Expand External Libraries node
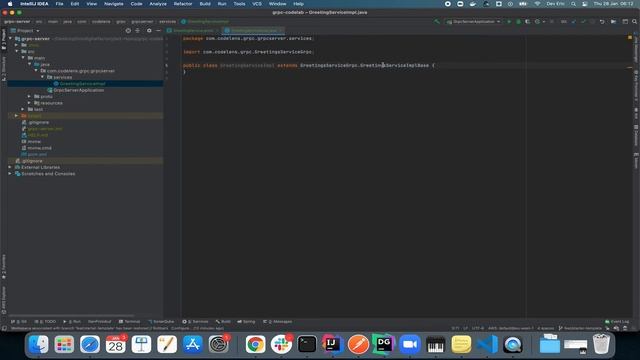The image size is (640, 360). tap(10, 167)
